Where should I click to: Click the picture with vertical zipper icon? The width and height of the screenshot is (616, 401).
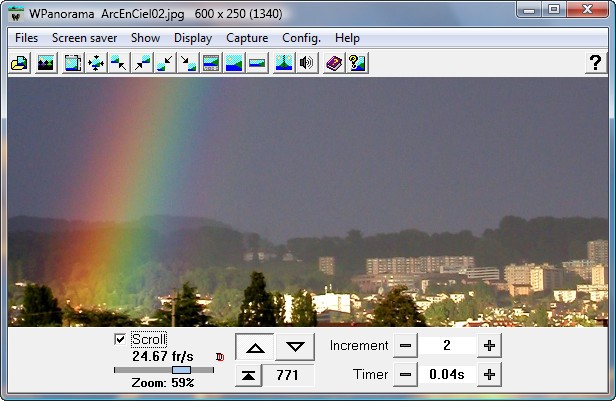[284, 63]
